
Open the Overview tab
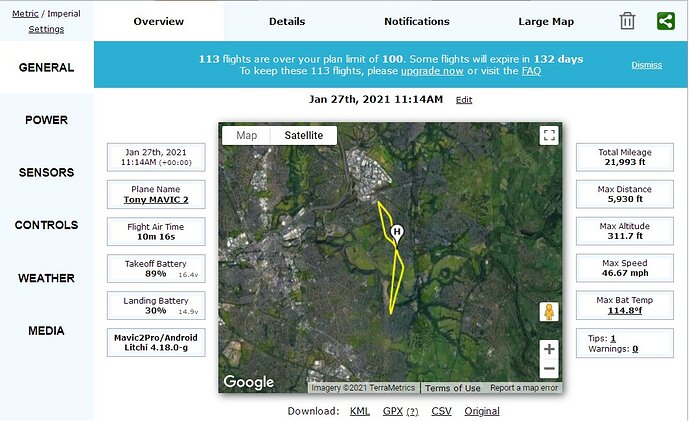click(158, 22)
